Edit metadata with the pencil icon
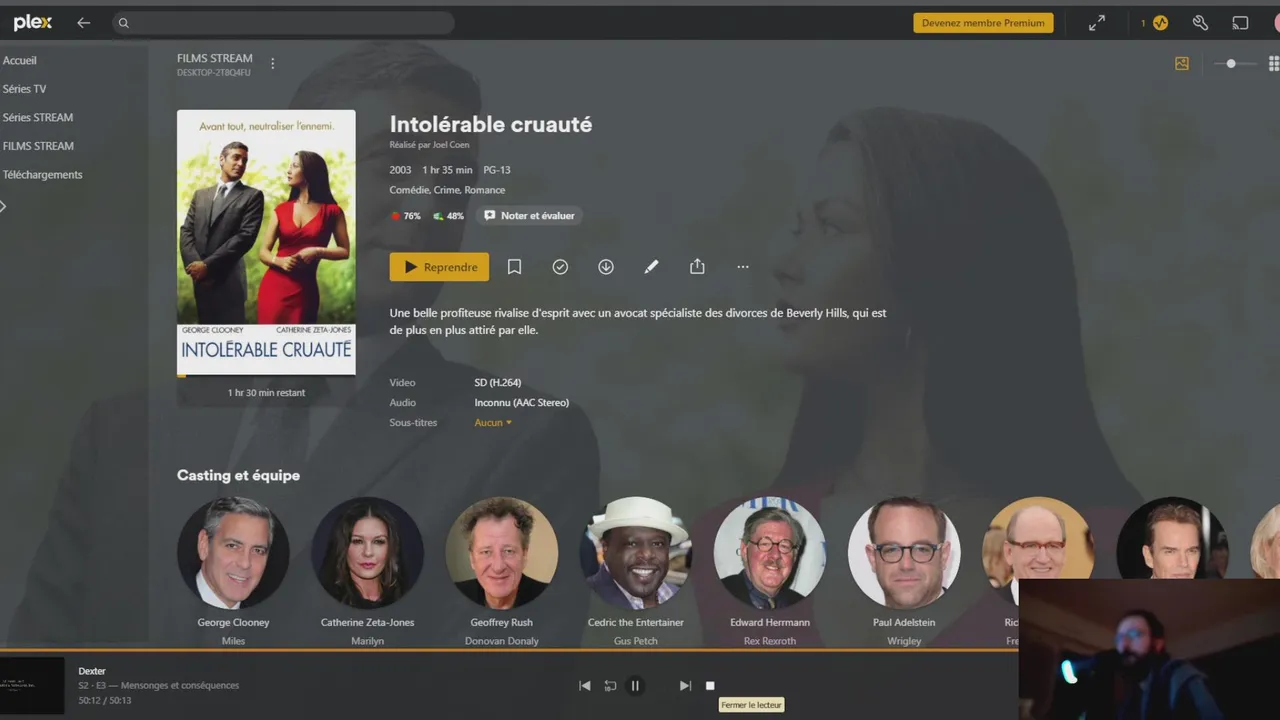 coord(651,267)
